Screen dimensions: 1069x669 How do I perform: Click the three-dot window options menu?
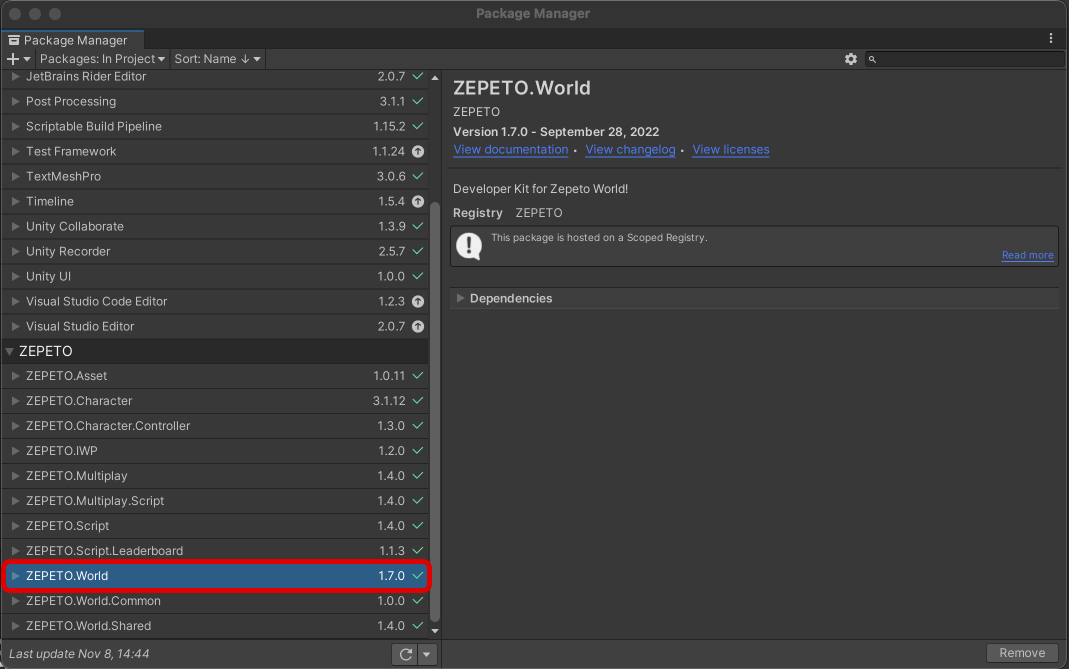tap(1051, 39)
